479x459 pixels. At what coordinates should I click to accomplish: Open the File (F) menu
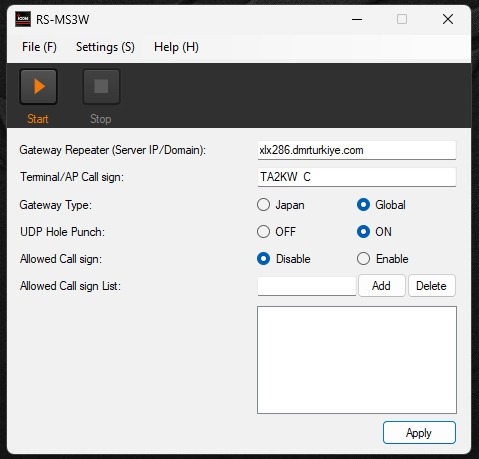(39, 47)
